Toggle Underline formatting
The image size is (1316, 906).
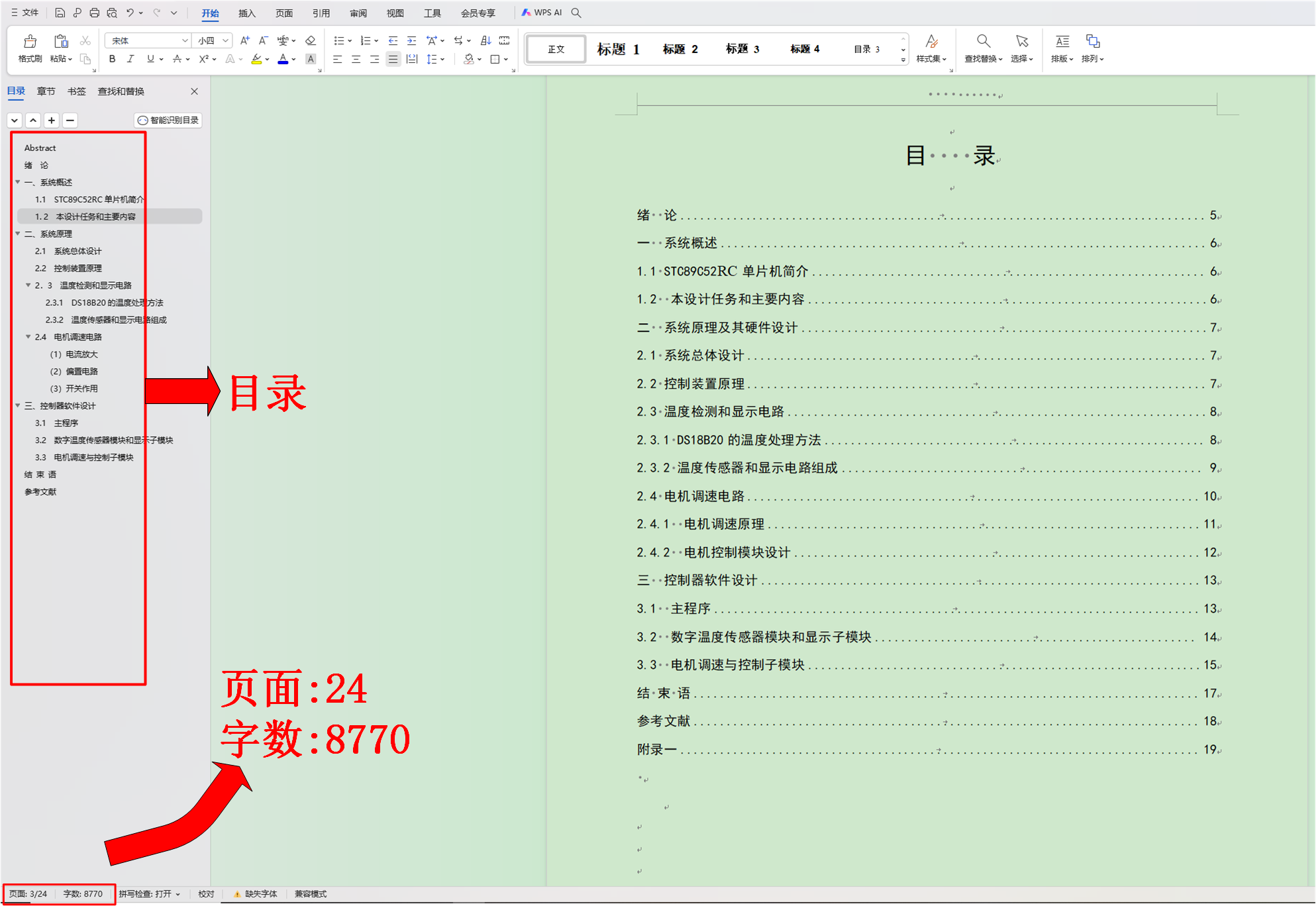pyautogui.click(x=150, y=59)
